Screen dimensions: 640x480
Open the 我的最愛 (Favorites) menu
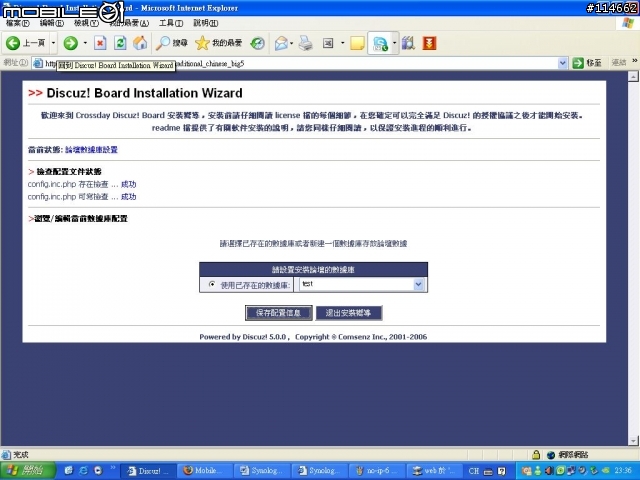[x=129, y=23]
